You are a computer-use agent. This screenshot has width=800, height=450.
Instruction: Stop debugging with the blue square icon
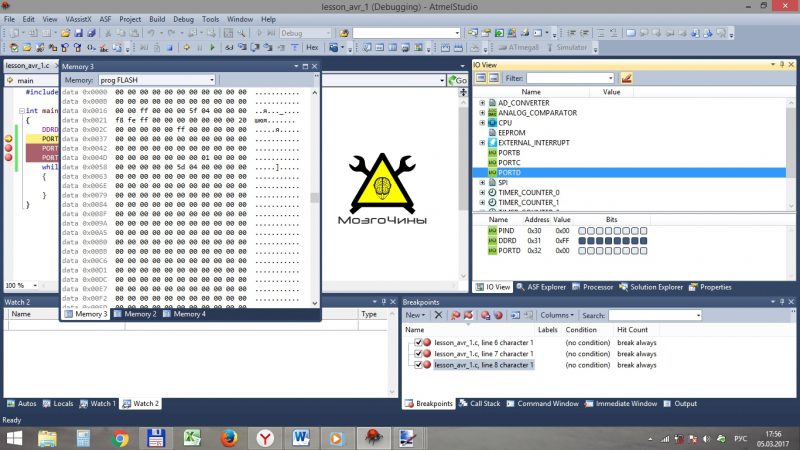tap(170, 47)
